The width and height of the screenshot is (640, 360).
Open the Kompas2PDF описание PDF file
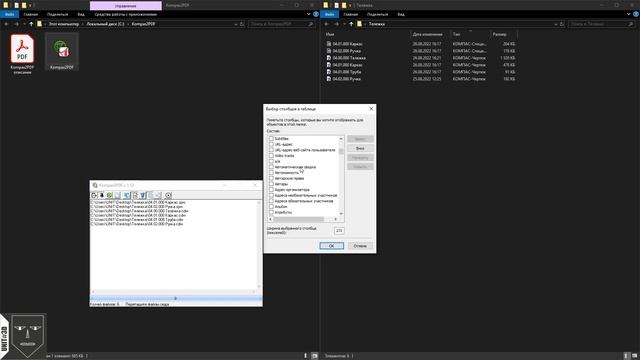(x=22, y=54)
